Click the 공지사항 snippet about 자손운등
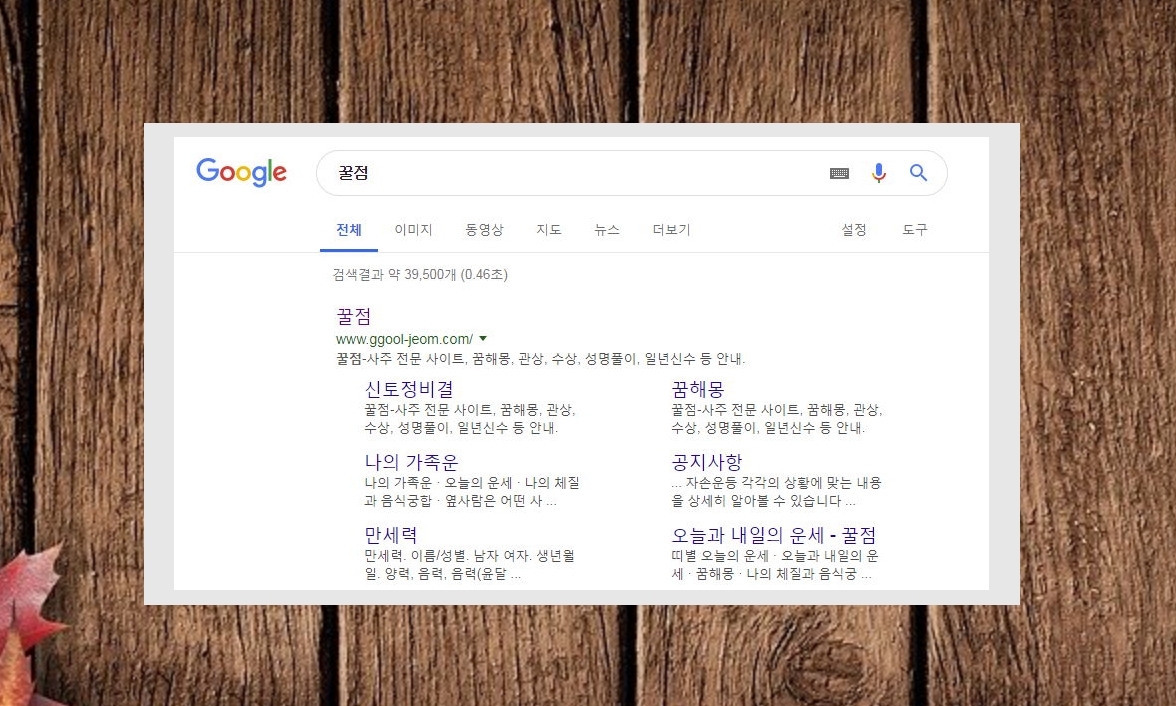The image size is (1176, 706). pos(776,492)
